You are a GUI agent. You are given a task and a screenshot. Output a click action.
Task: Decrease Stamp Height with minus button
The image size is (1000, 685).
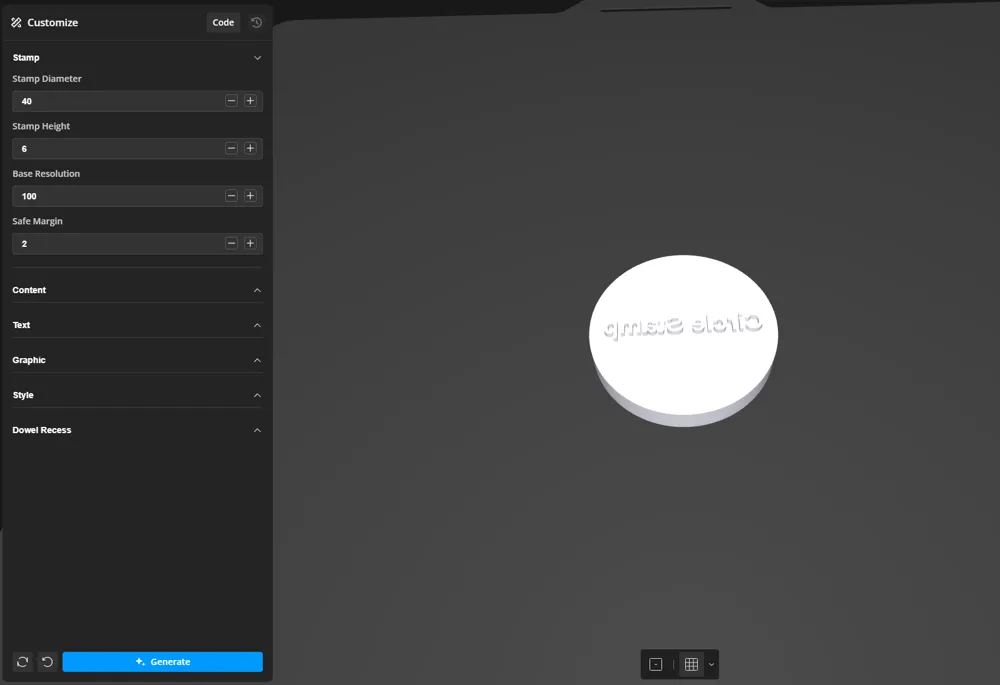(x=232, y=148)
